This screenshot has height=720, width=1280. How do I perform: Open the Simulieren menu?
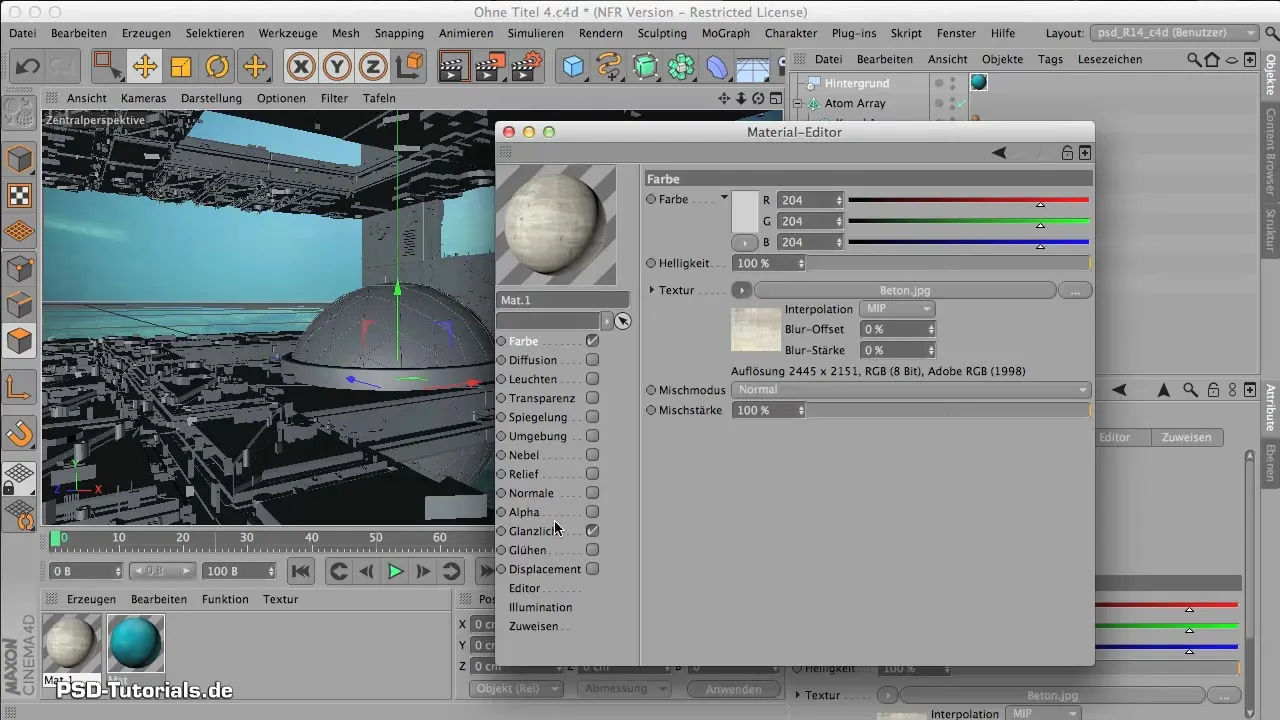[x=535, y=33]
